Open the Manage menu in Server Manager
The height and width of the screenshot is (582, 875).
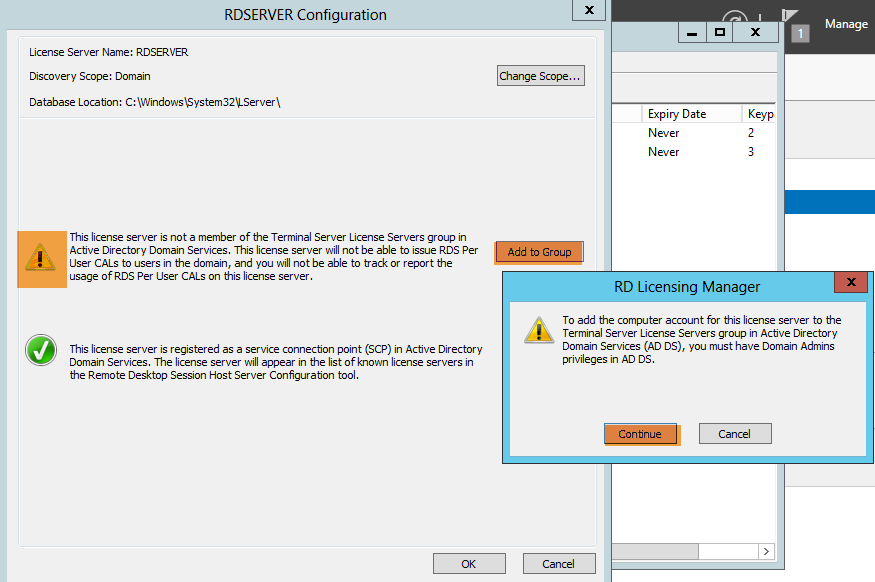point(846,24)
